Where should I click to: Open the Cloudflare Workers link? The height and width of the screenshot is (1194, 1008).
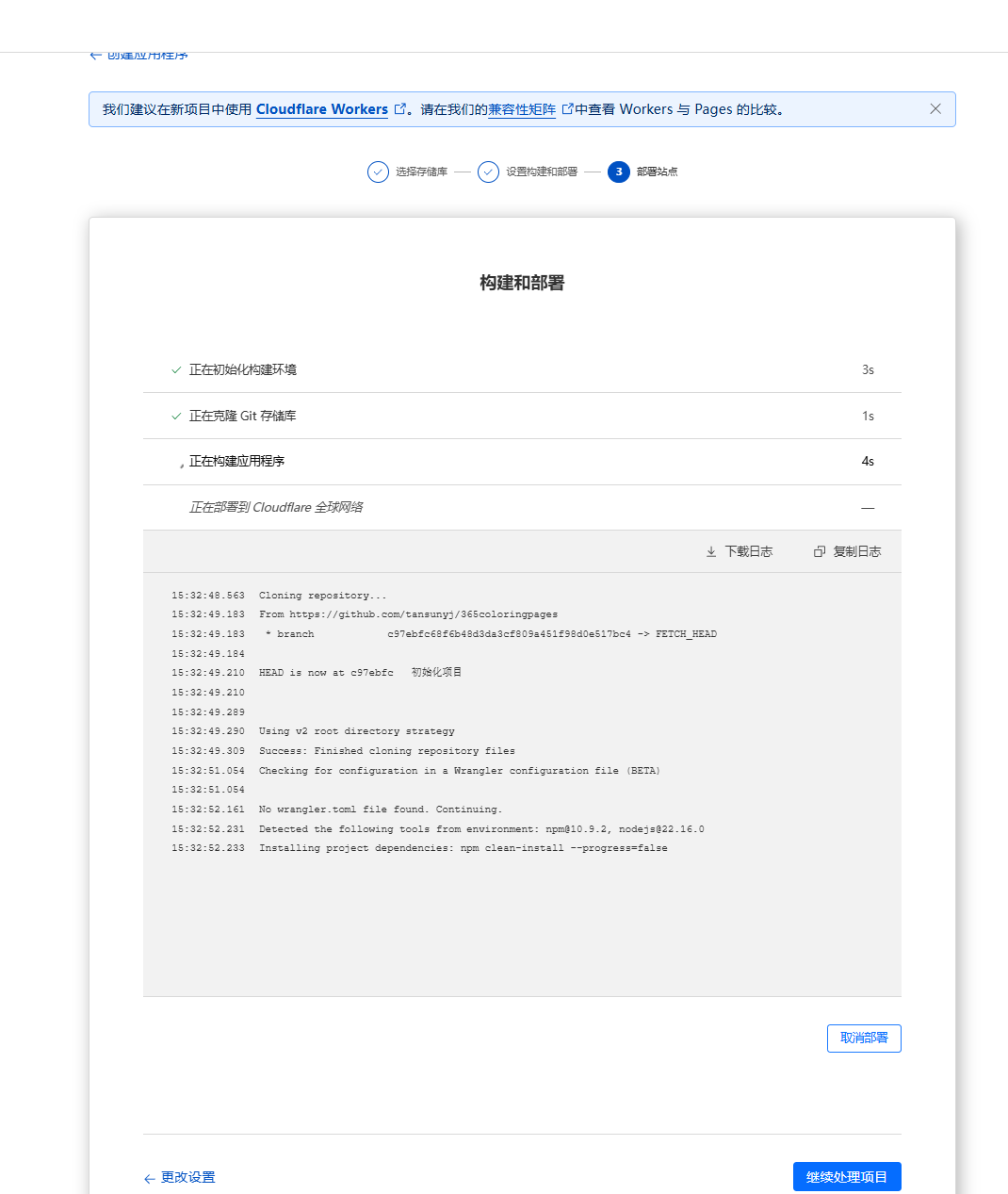point(322,108)
